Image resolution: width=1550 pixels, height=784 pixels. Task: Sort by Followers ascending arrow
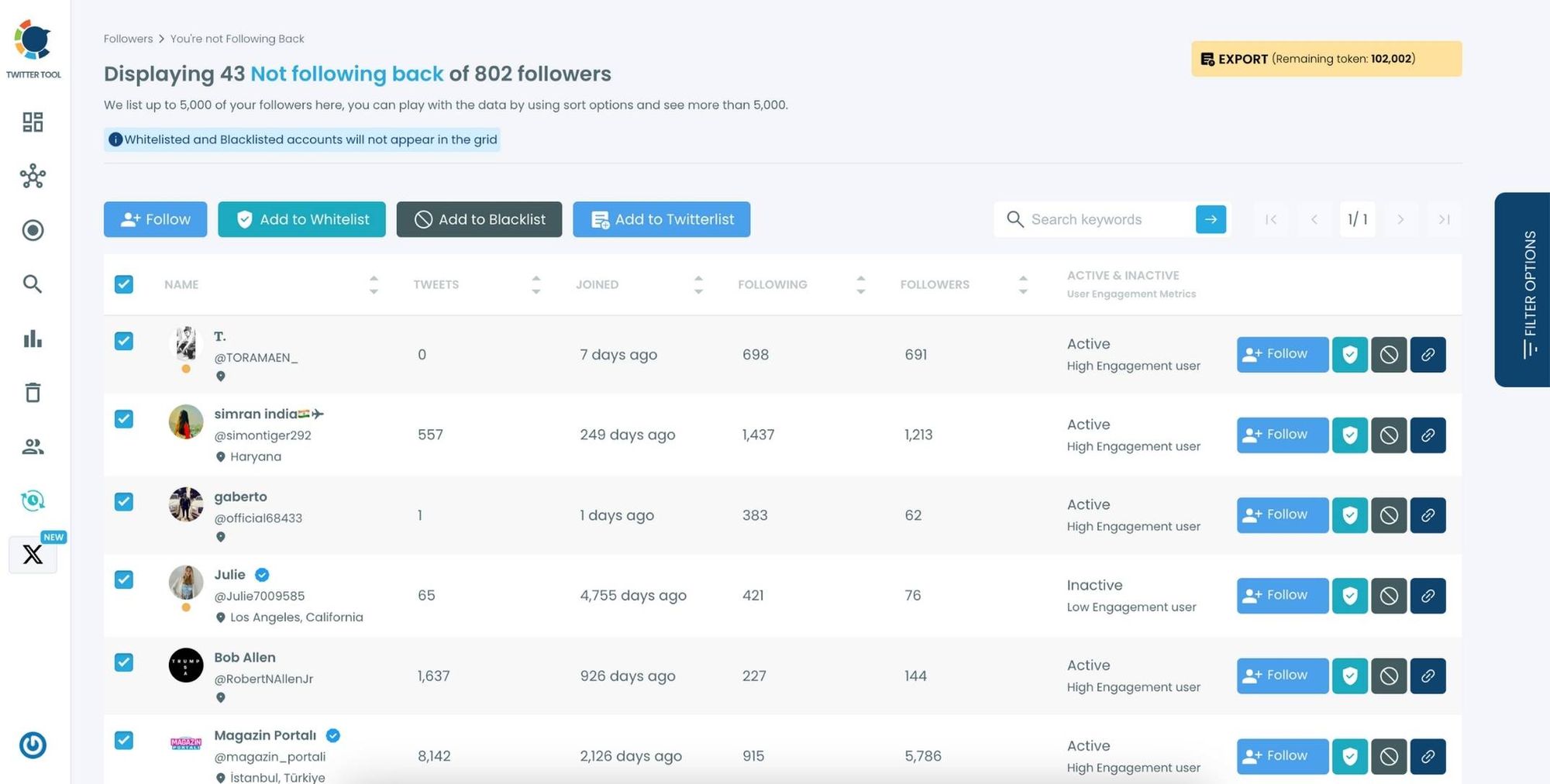1024,279
